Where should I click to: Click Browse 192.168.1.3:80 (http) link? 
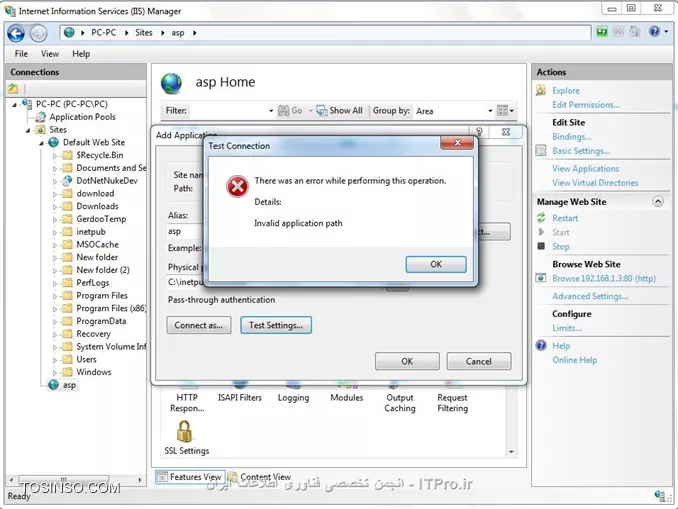pos(604,279)
